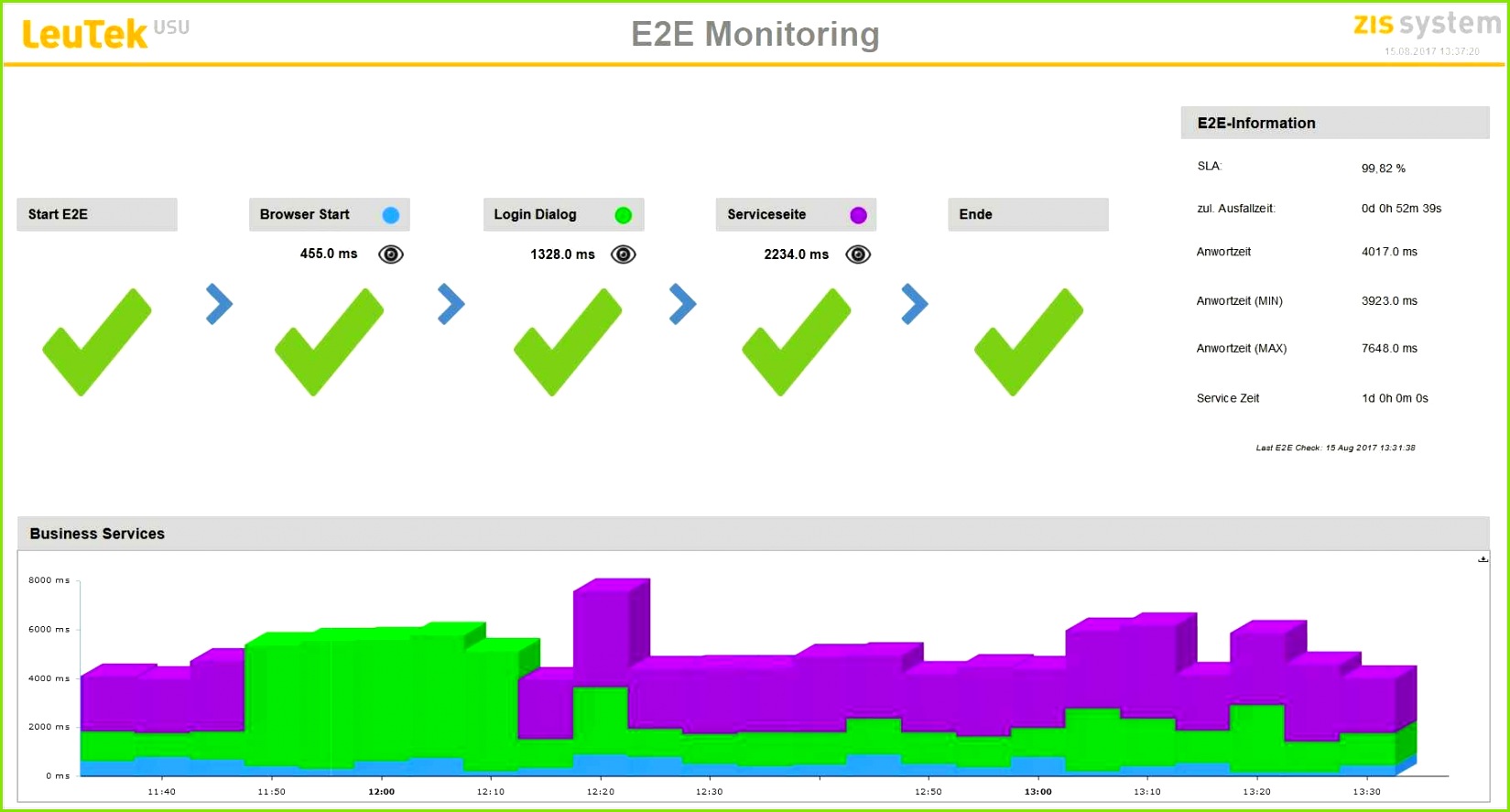
Task: Click the green checkmark under Browser Start
Action: (330, 342)
